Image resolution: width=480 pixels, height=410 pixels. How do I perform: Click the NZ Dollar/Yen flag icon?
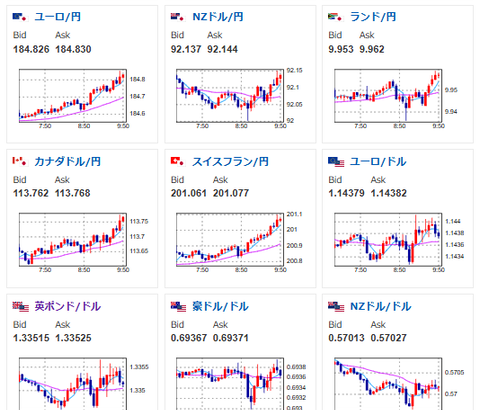click(x=178, y=17)
